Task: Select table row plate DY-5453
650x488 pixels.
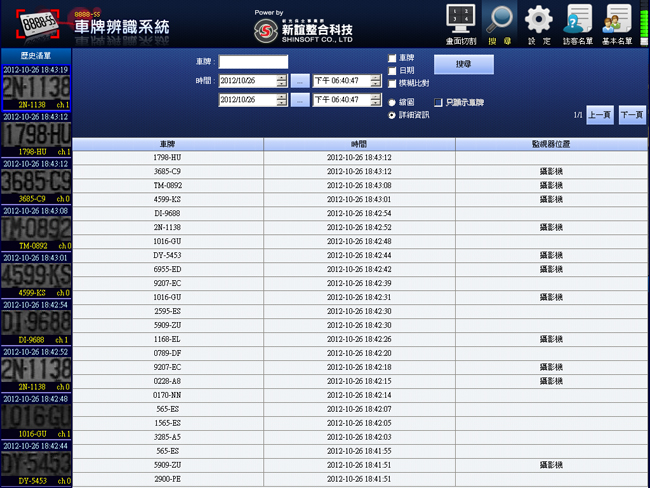Action: click(360, 255)
